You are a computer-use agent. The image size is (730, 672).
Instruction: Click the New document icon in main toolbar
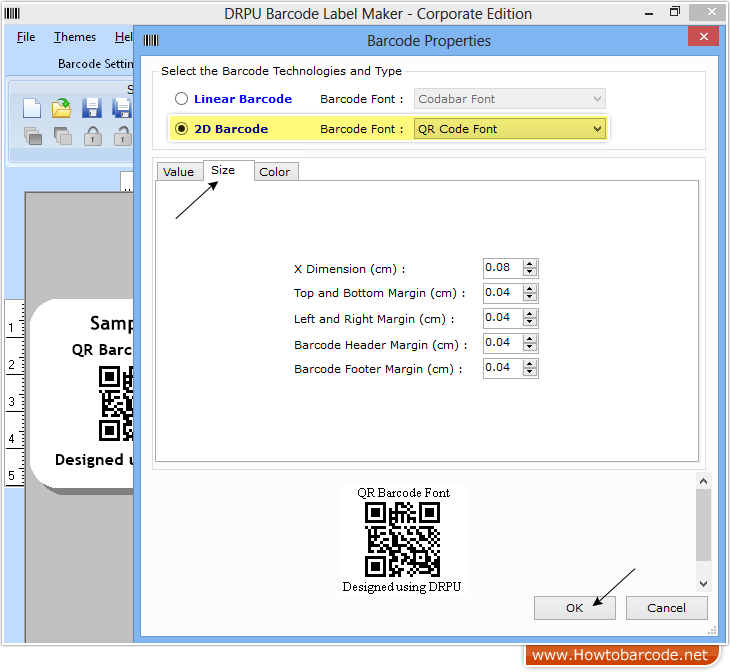pos(32,108)
